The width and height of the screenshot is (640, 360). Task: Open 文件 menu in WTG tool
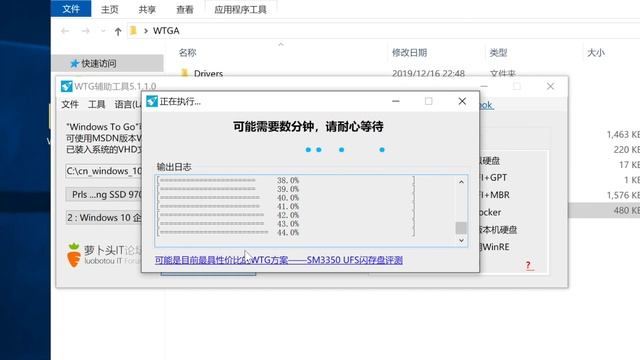70,104
